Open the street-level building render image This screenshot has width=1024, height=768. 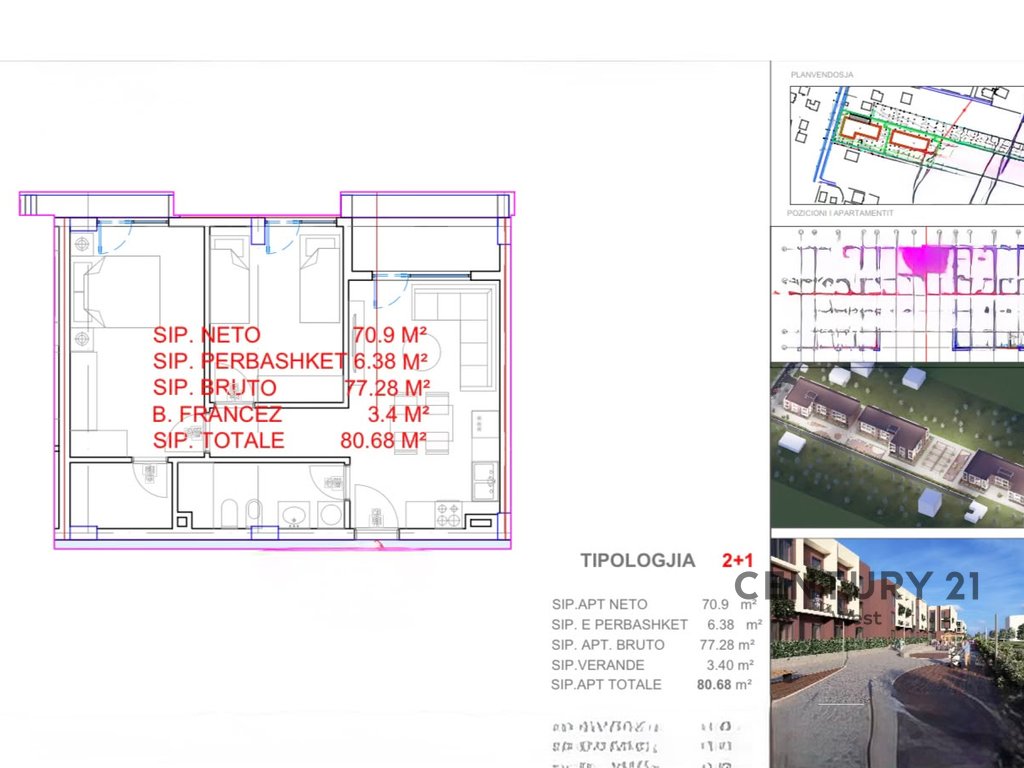(898, 653)
